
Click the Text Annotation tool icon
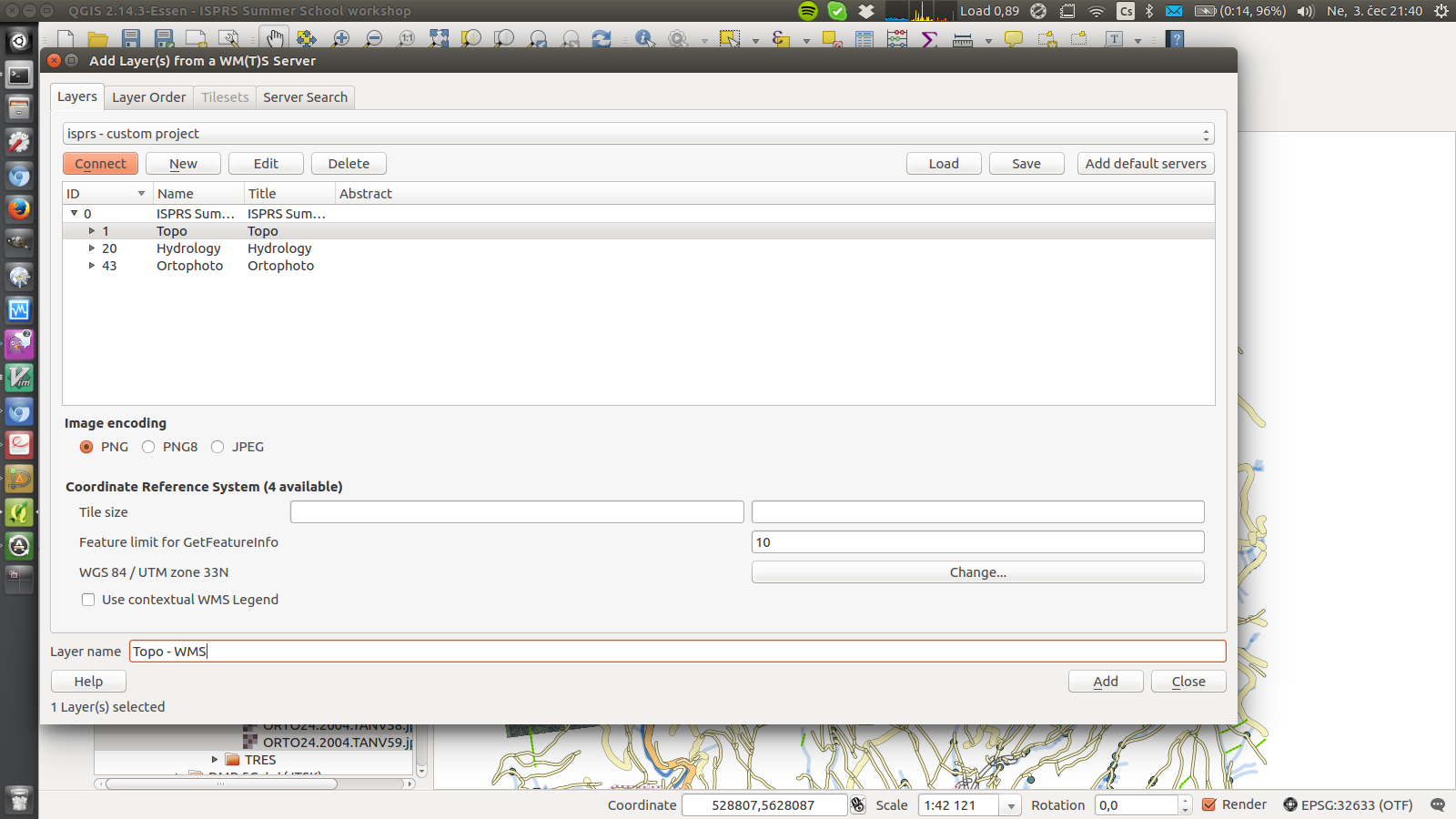[x=1115, y=38]
